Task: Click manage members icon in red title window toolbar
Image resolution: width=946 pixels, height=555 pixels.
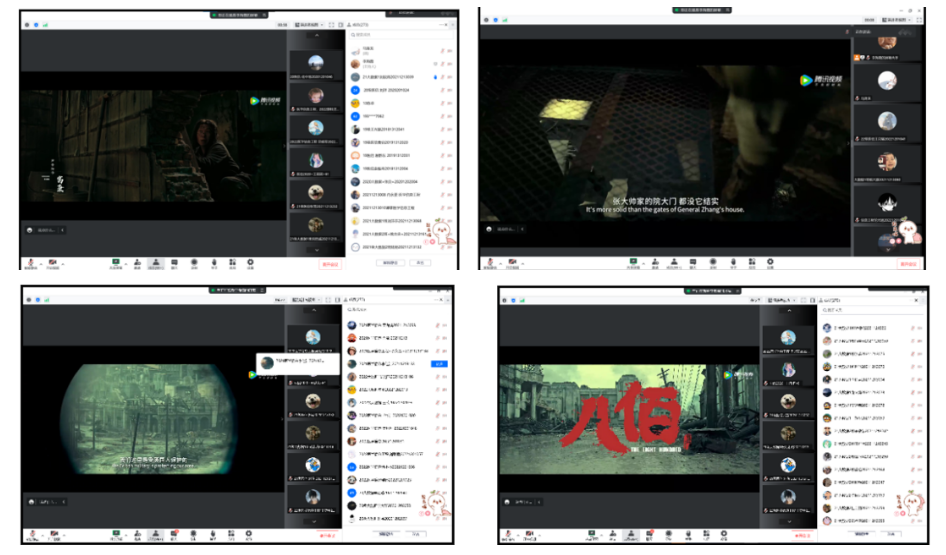Action: [x=631, y=535]
